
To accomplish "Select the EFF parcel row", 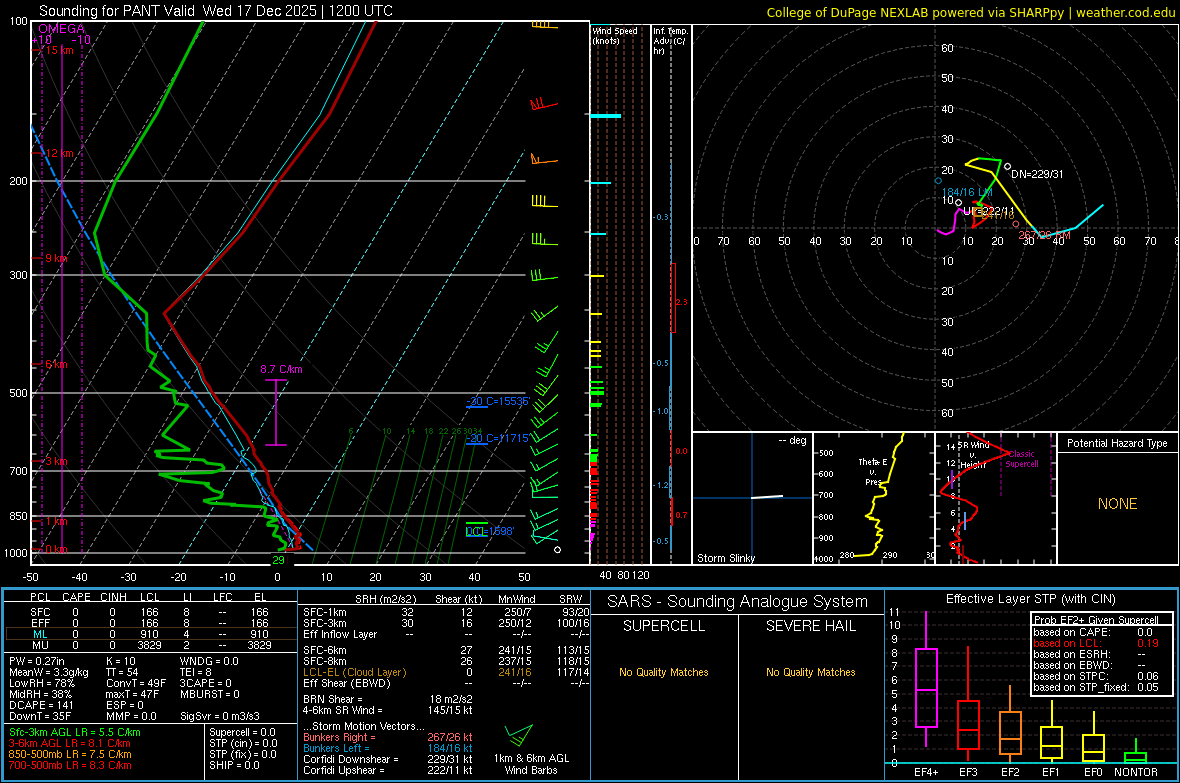I will click(150, 623).
